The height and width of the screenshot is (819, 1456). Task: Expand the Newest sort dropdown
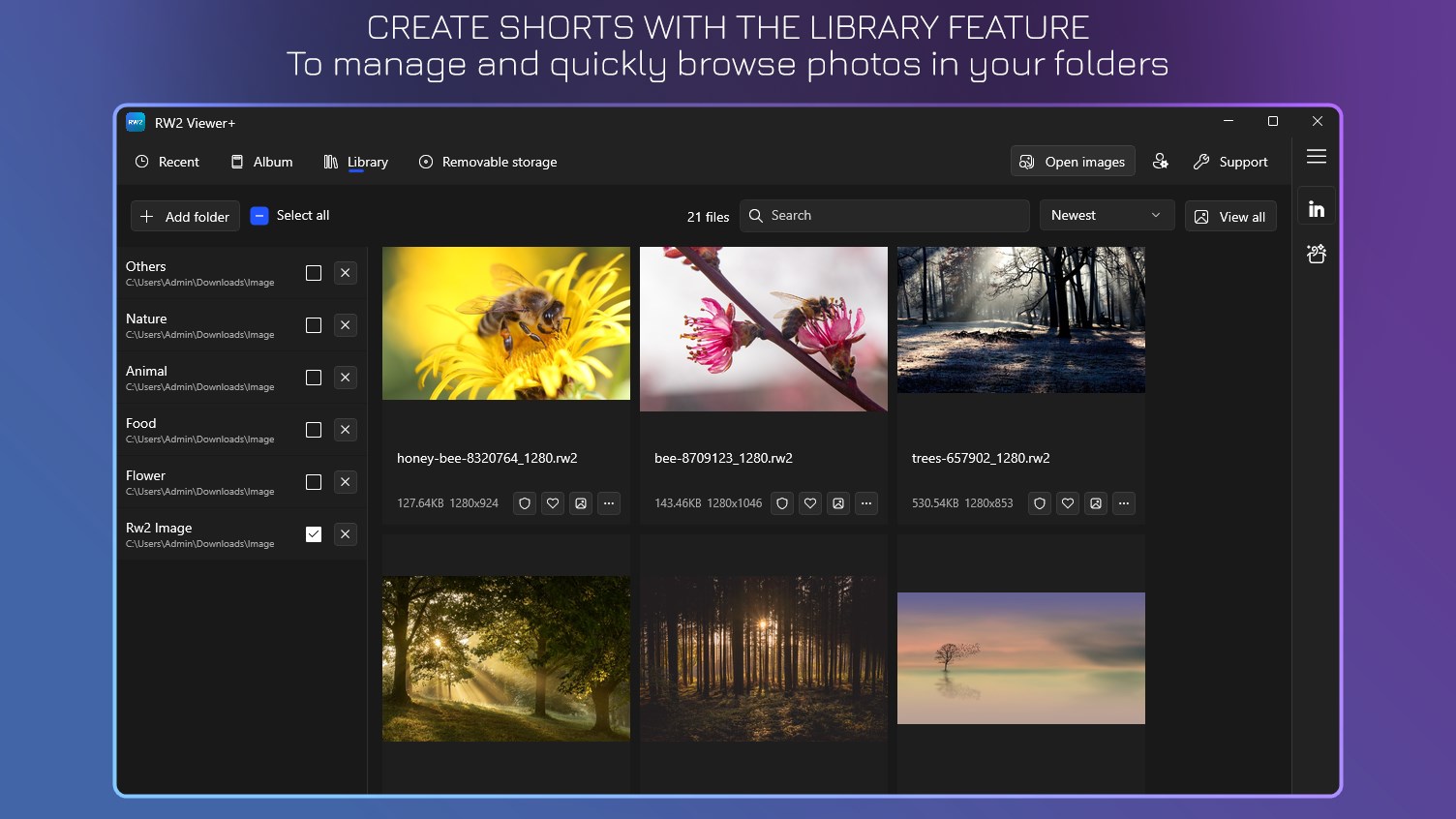[1107, 216]
